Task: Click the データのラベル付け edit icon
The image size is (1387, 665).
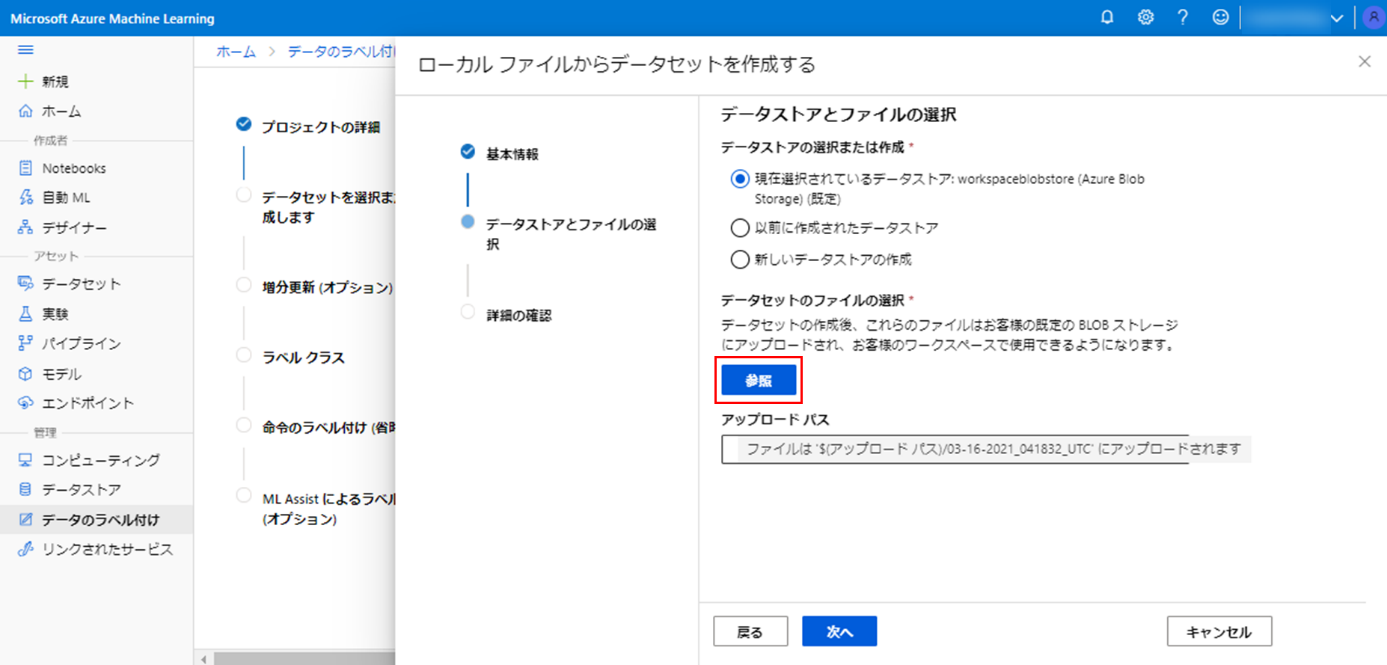Action: (x=26, y=520)
